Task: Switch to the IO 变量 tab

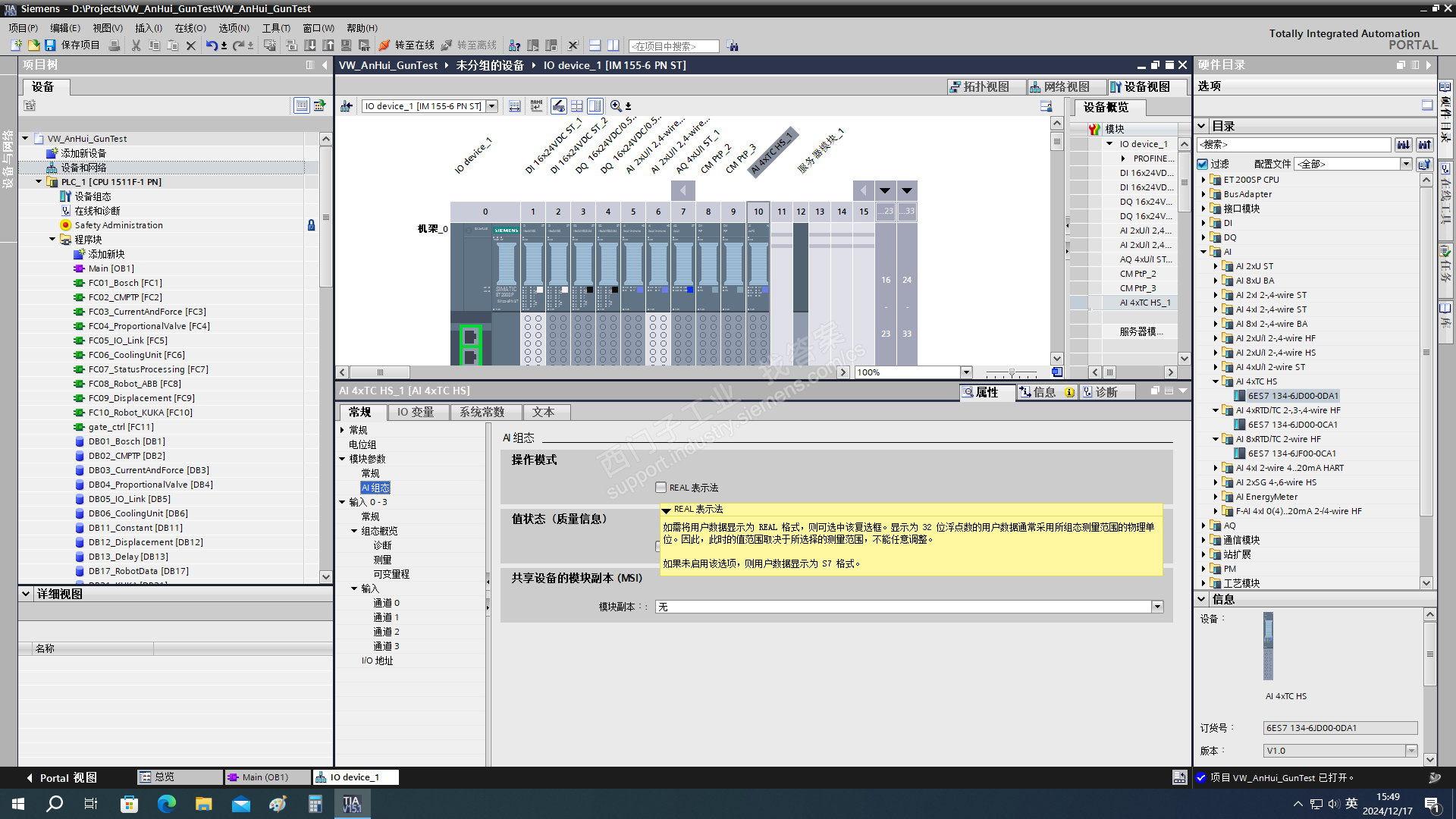Action: point(416,412)
